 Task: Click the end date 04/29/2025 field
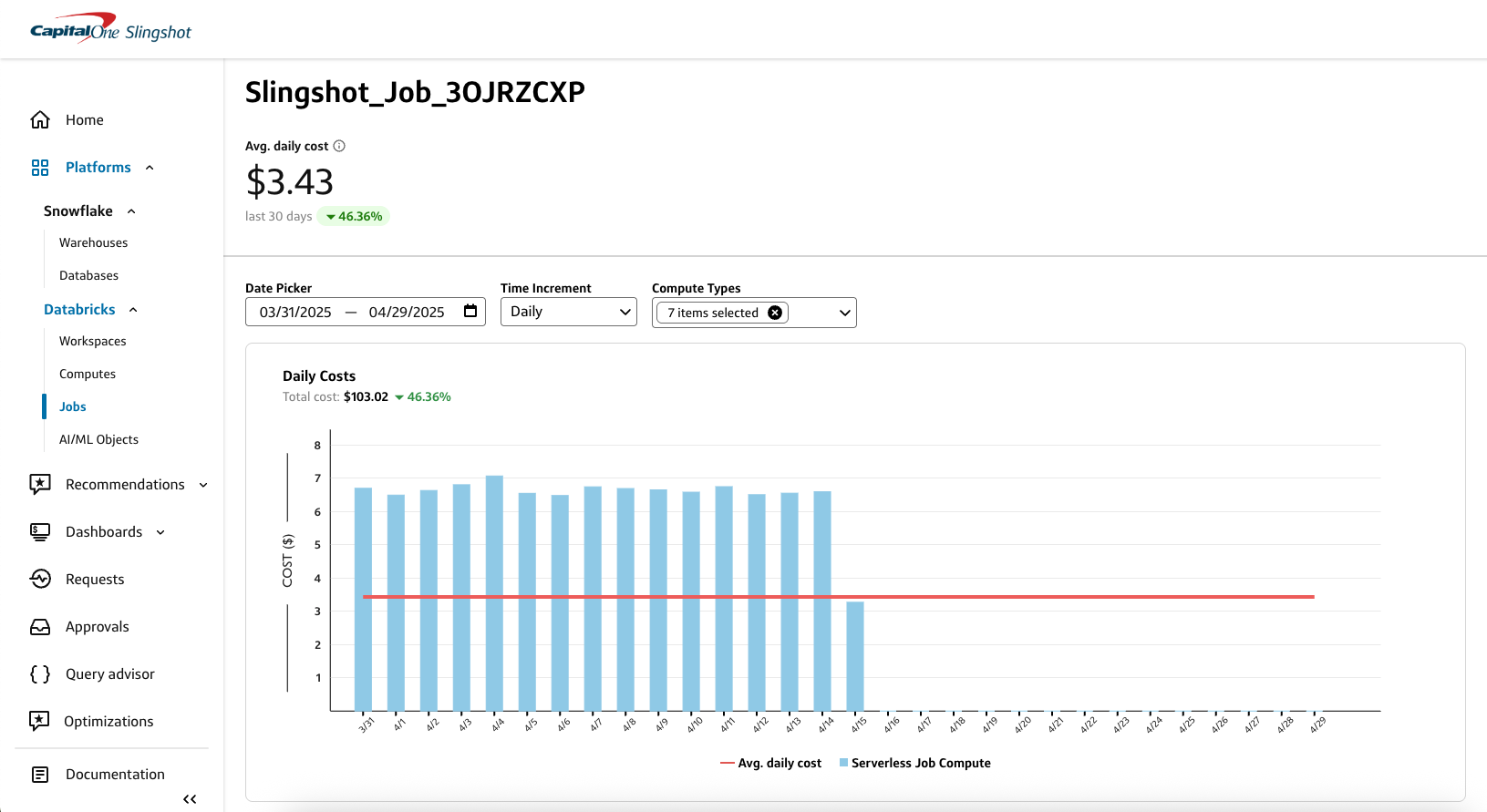(x=407, y=312)
